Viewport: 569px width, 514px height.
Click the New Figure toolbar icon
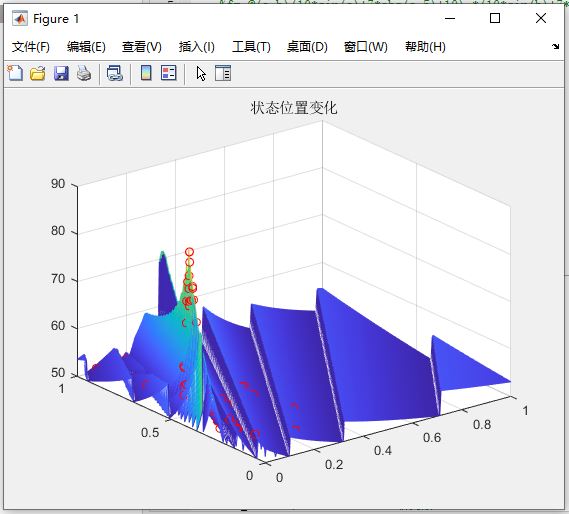coord(15,73)
